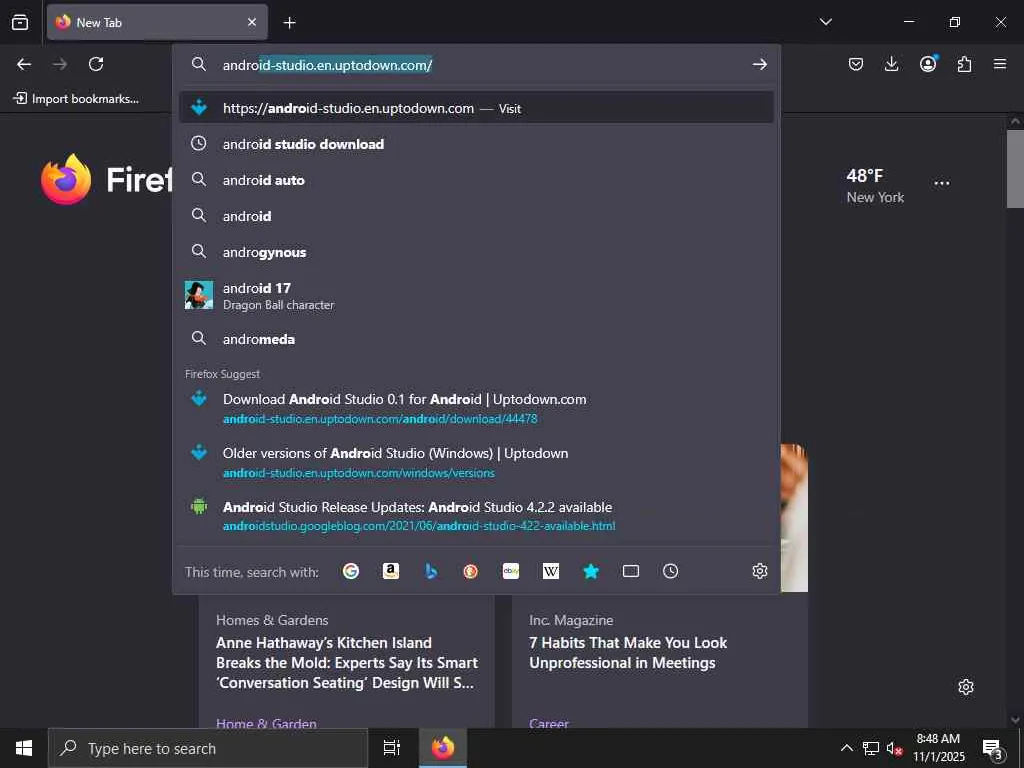Click the 48°F New York weather widget

click(875, 186)
